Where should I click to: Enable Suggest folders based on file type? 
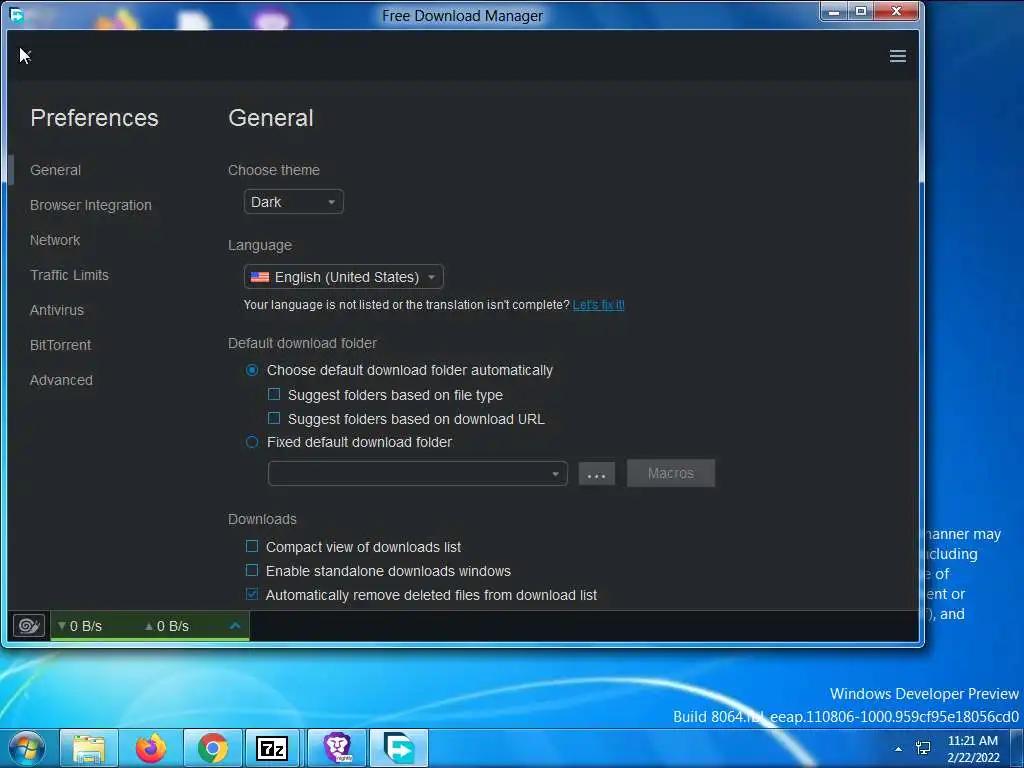click(x=274, y=394)
